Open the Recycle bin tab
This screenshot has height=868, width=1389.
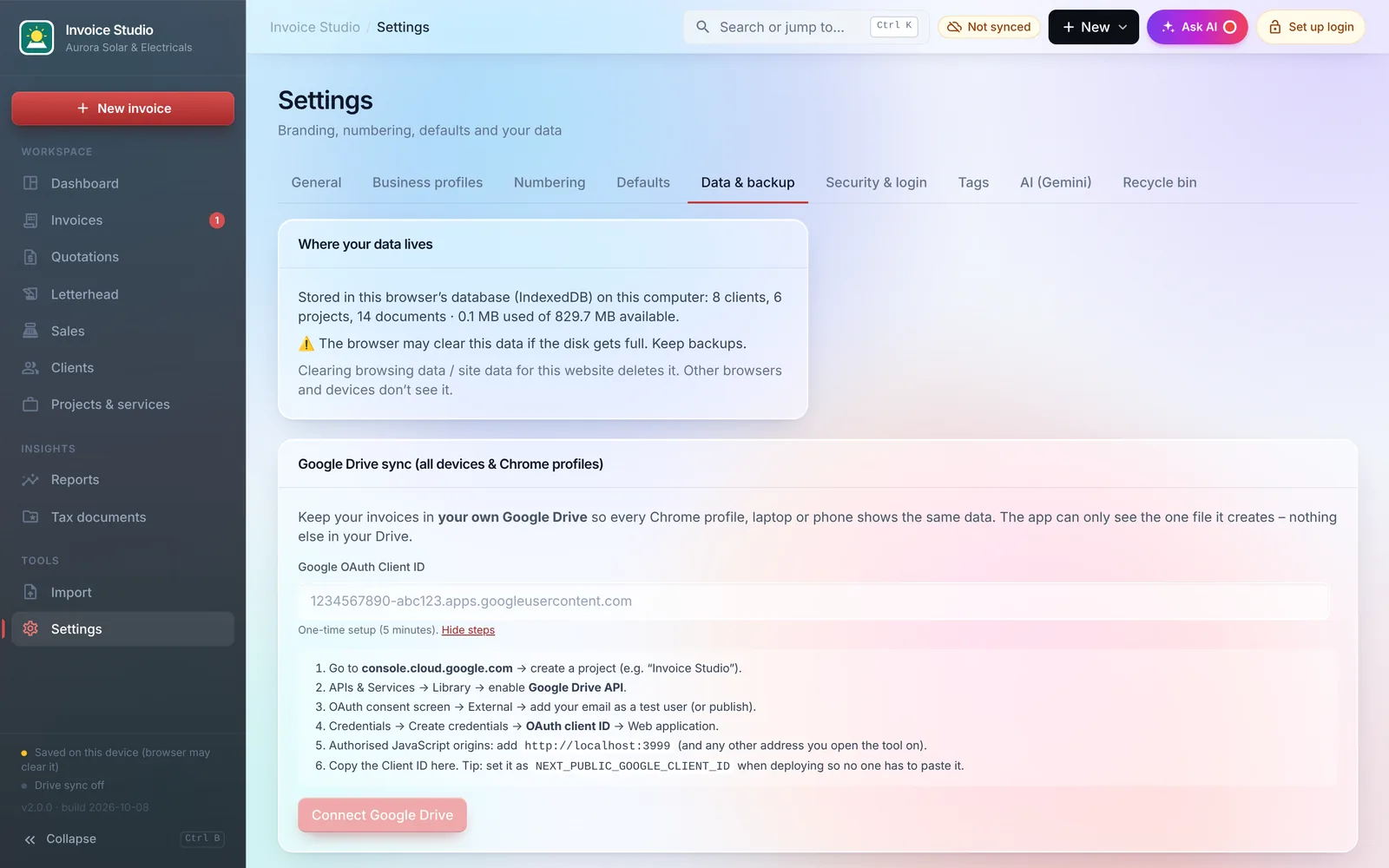tap(1159, 182)
